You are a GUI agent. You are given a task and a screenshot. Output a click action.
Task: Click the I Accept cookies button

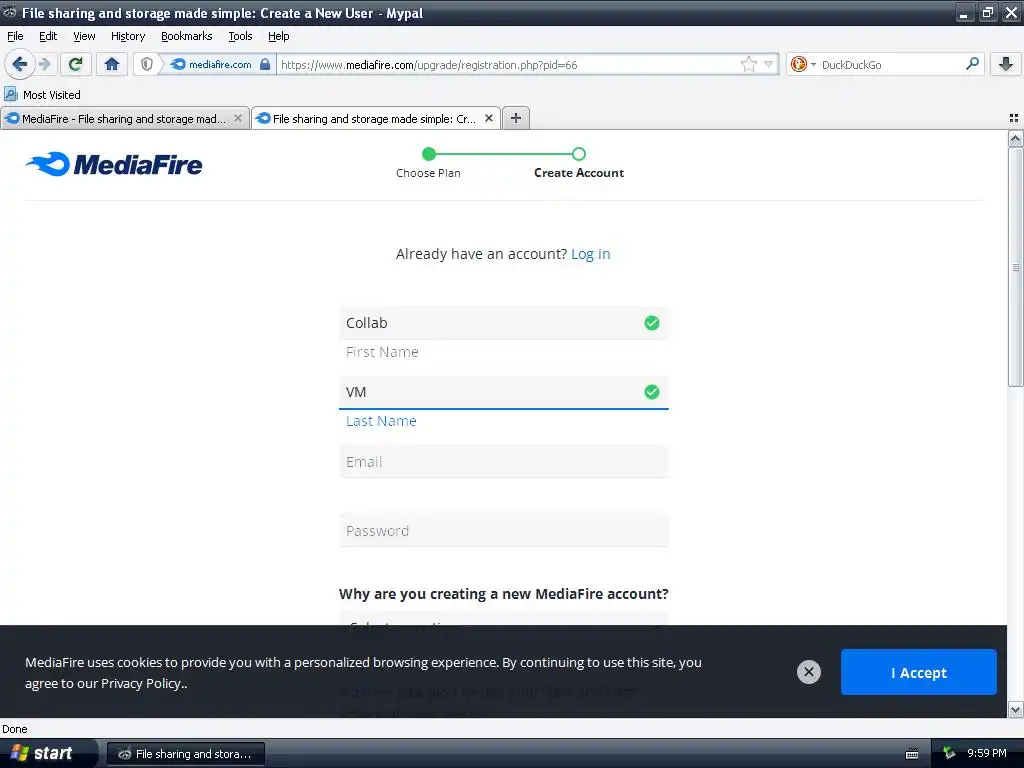pyautogui.click(x=918, y=672)
